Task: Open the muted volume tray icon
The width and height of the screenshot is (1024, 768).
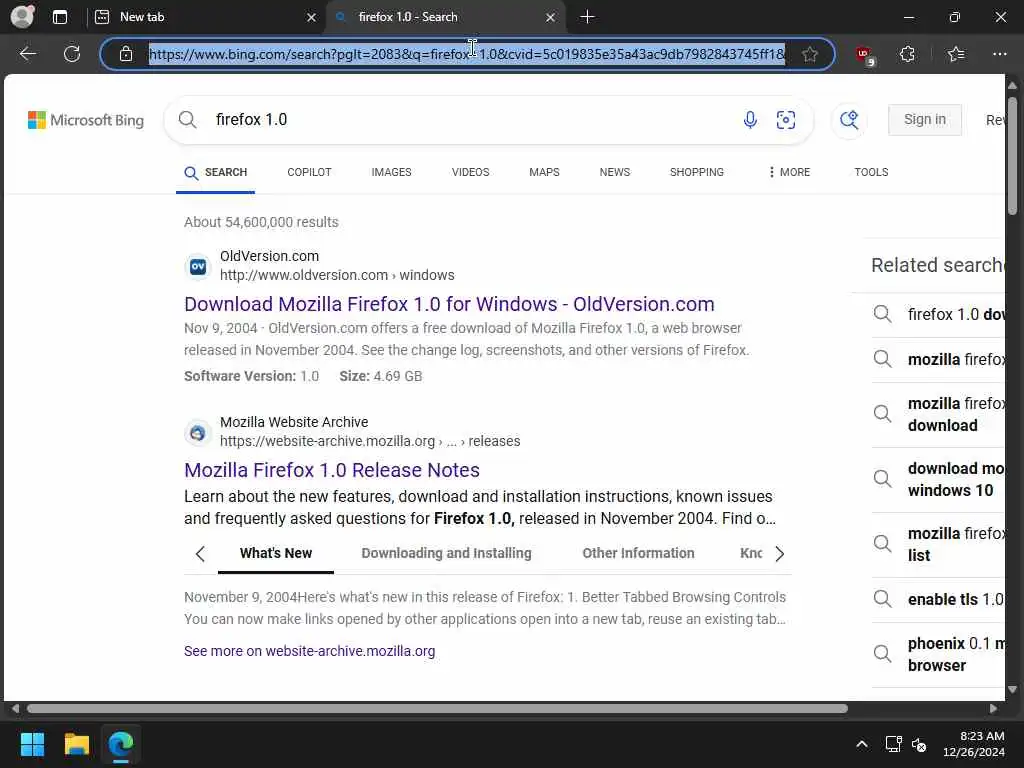Action: [919, 744]
